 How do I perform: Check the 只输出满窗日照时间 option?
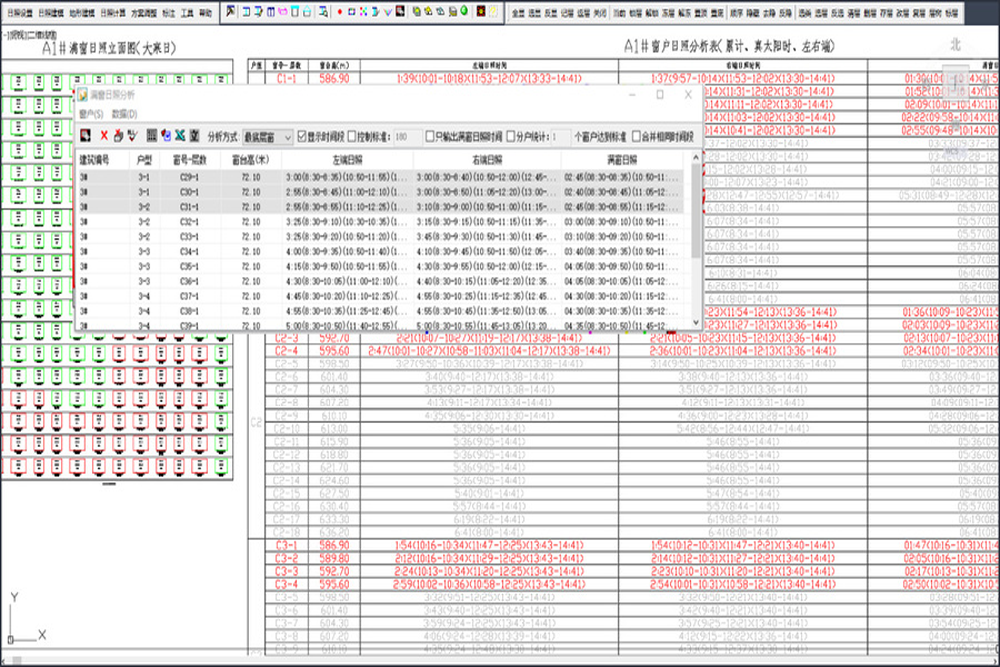[x=430, y=136]
